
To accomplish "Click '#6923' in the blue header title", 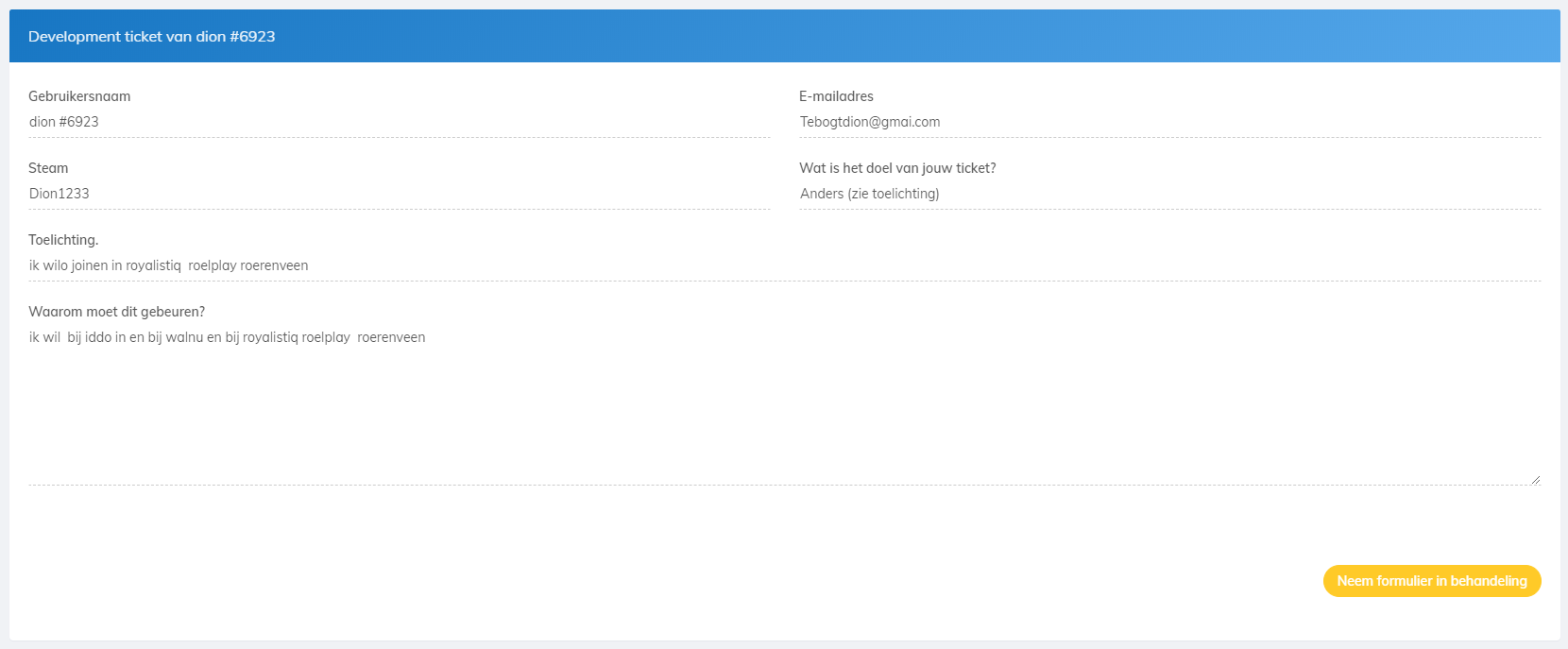I will click(x=252, y=37).
